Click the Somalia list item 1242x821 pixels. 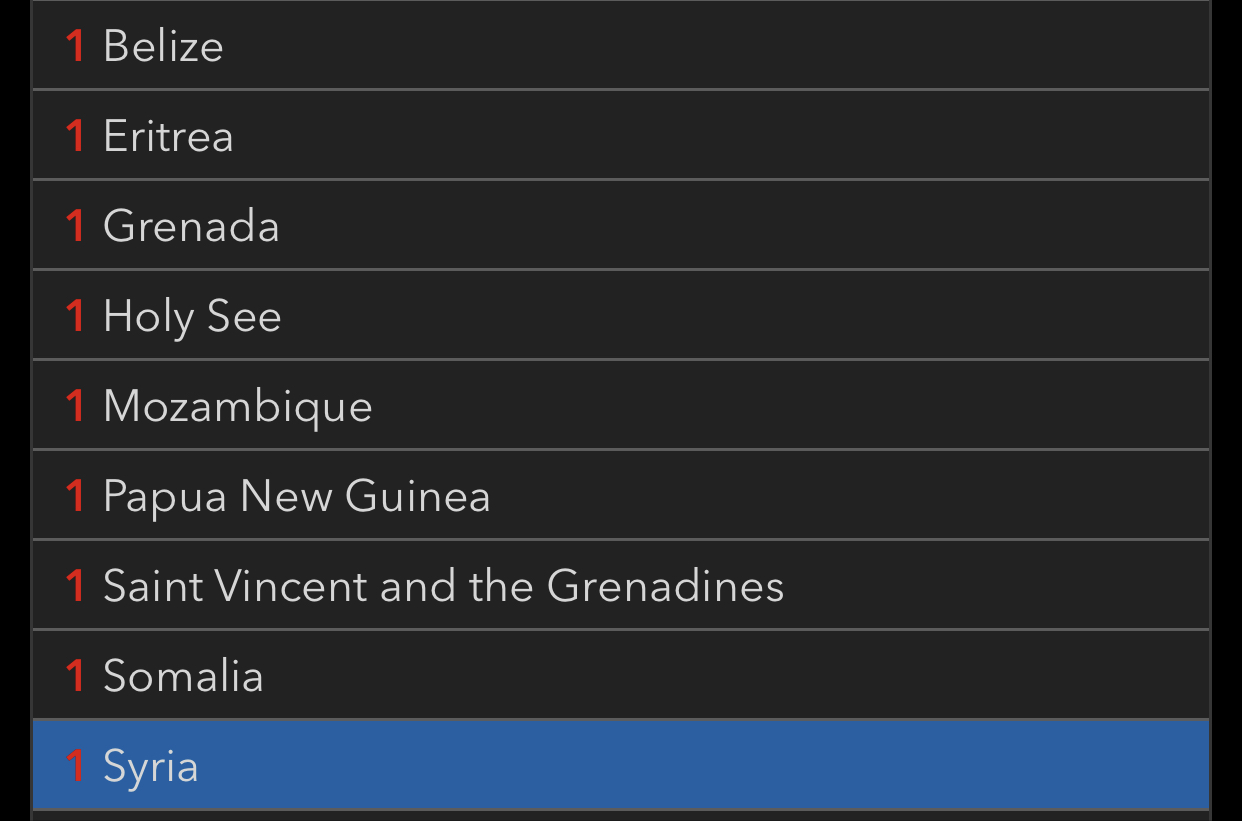183,676
